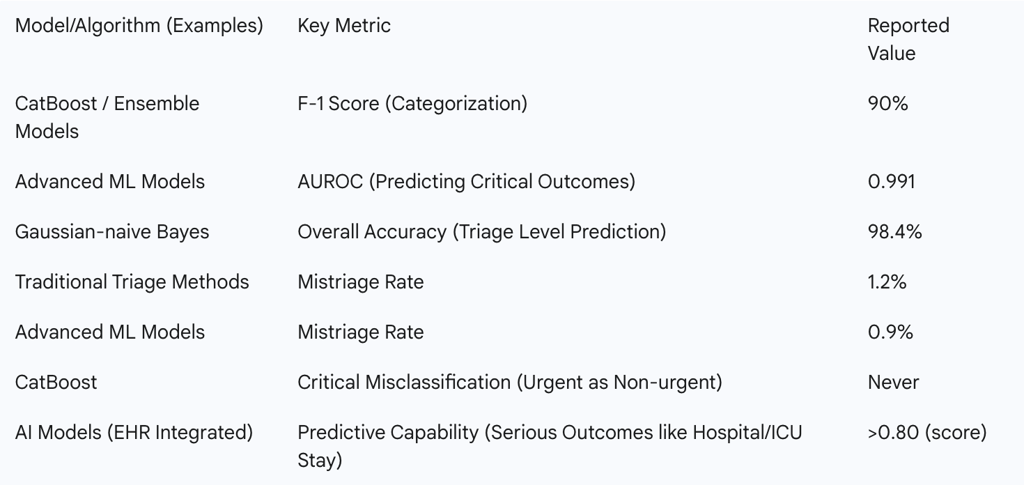1024x485 pixels.
Task: Click the >0.80 (score) value
Action: click(x=926, y=431)
